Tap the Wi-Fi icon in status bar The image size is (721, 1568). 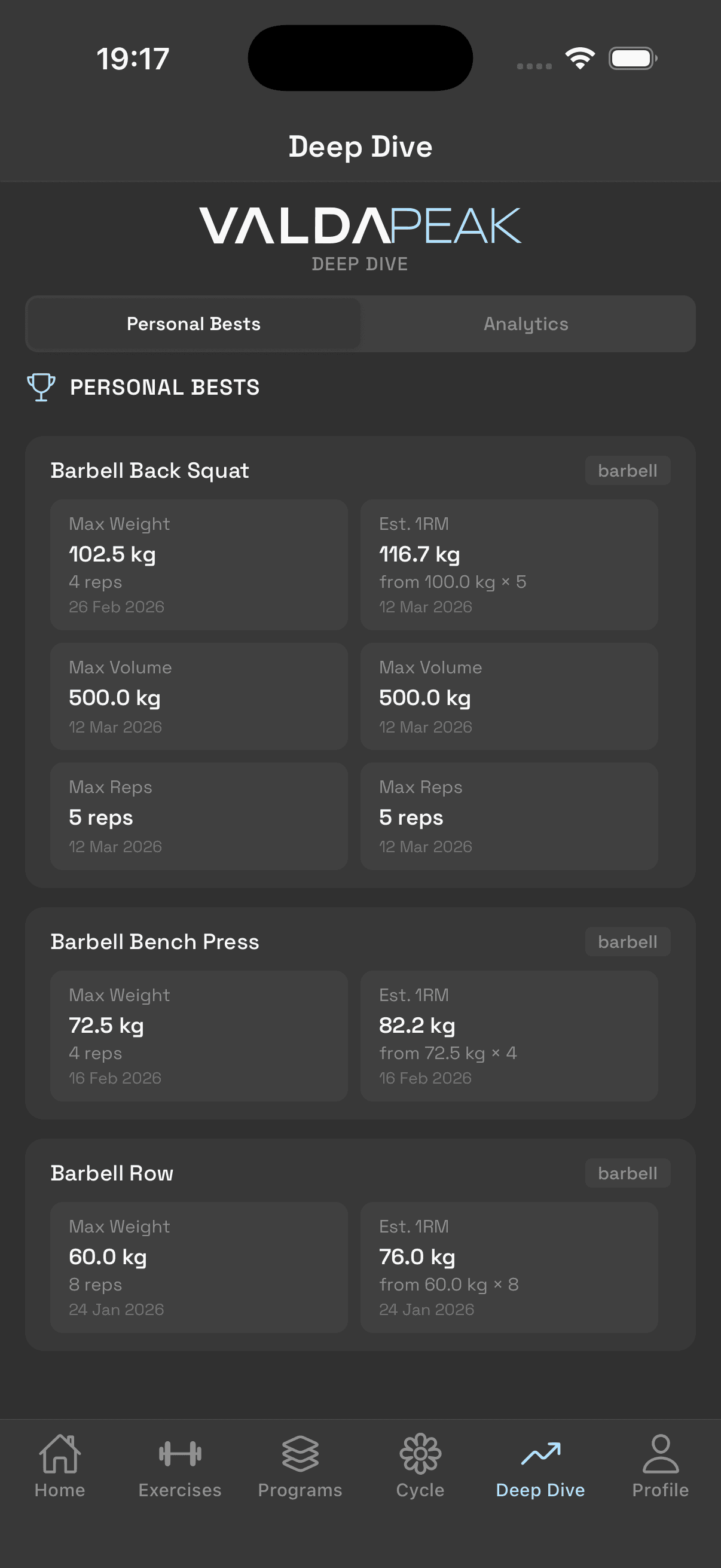580,57
